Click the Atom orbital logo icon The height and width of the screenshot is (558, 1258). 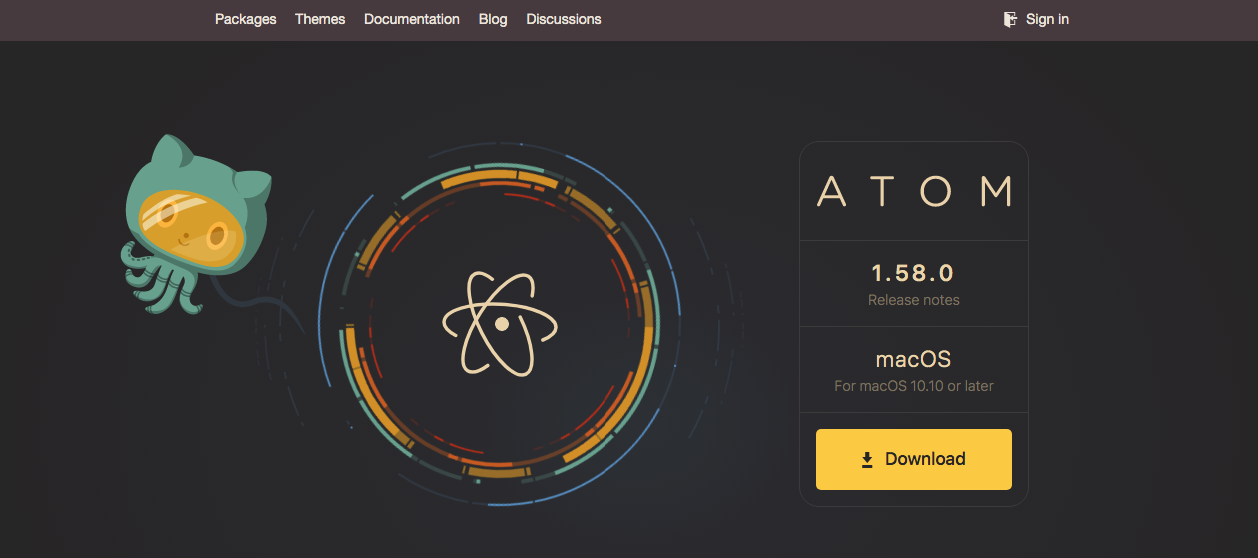500,324
